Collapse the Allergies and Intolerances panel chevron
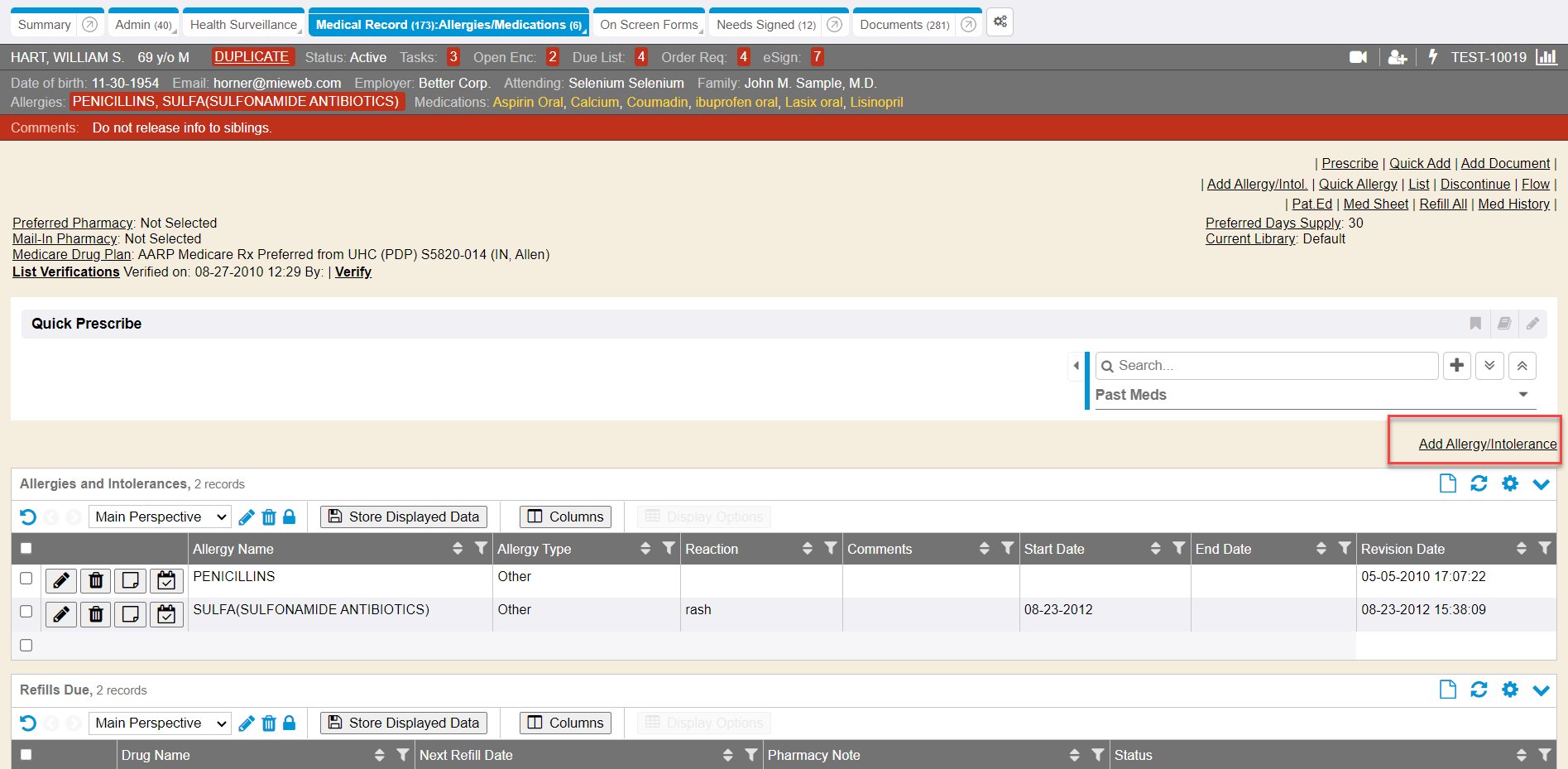1568x769 pixels. 1541,484
